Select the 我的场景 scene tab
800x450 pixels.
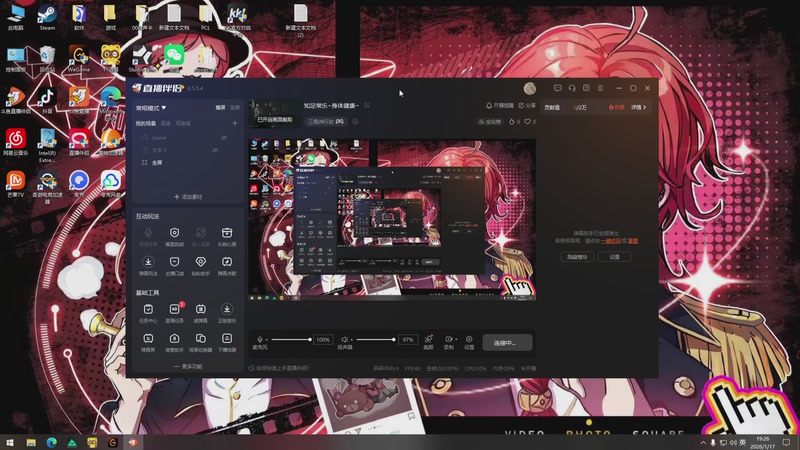tap(145, 123)
